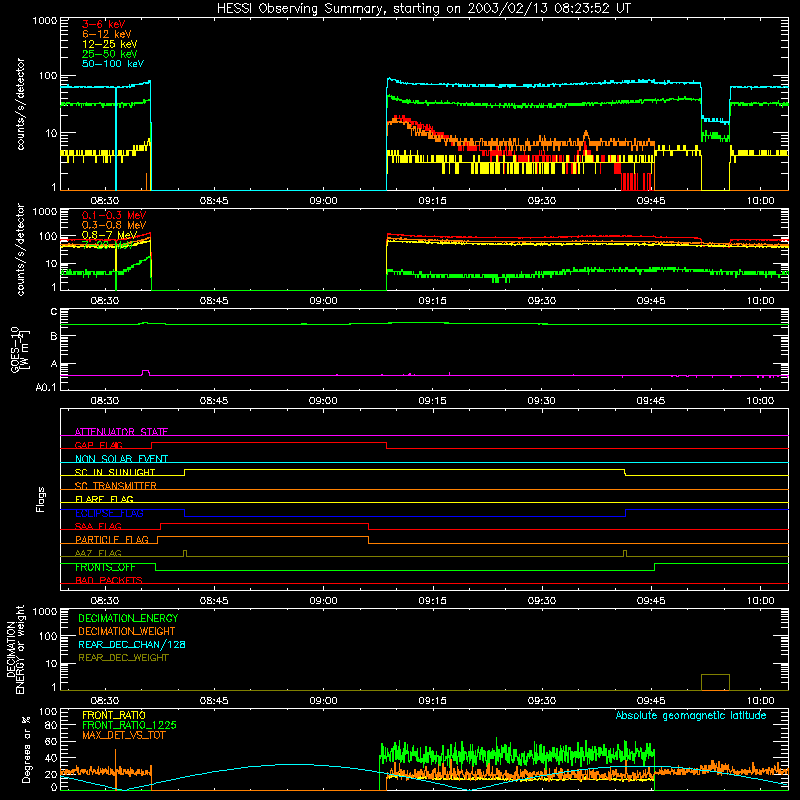Select the NON_SOLAR_EVENT flag label
Screen dimensions: 800x800
click(x=121, y=459)
